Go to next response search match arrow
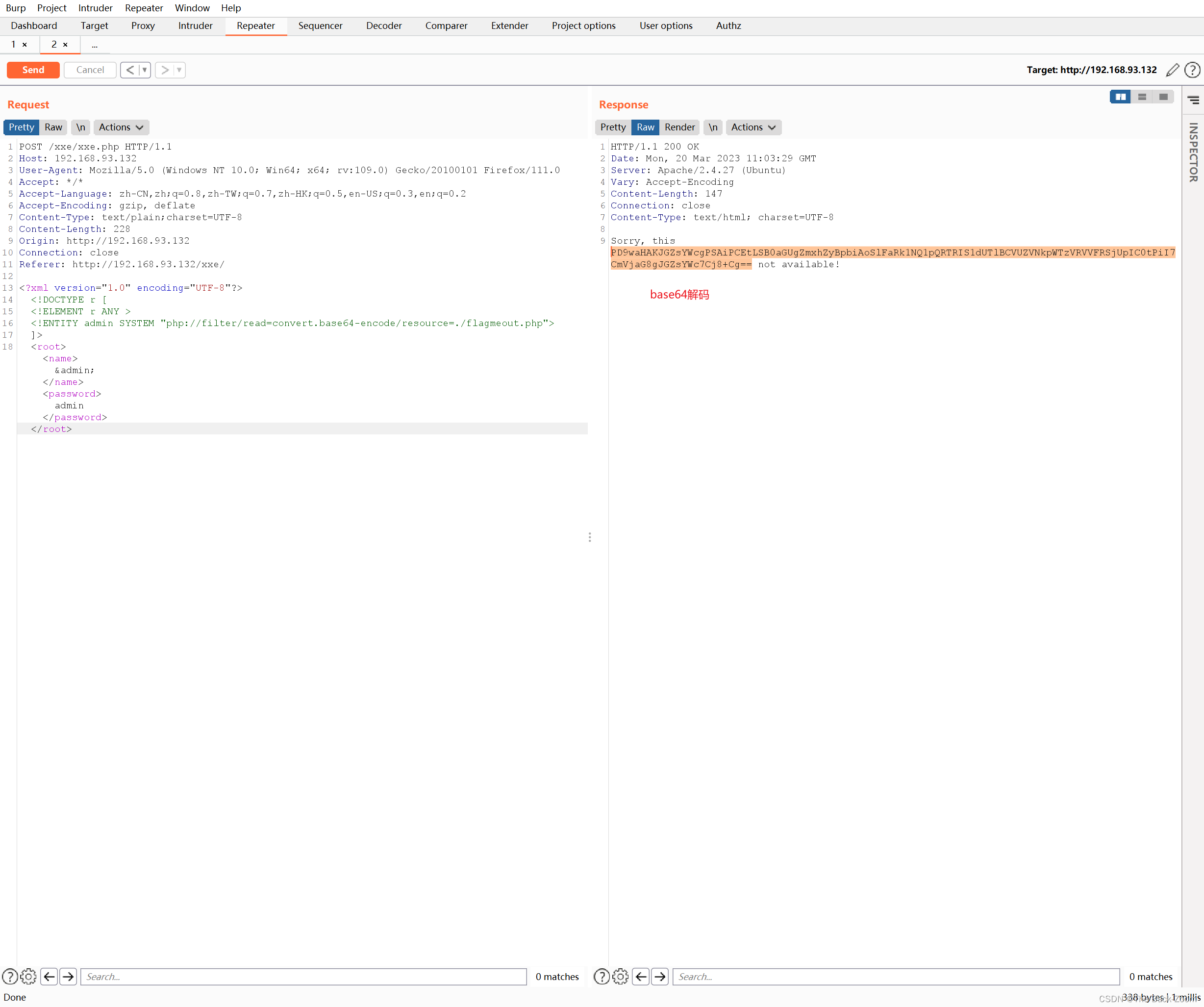Viewport: 1204px width, 1007px height. (x=660, y=976)
